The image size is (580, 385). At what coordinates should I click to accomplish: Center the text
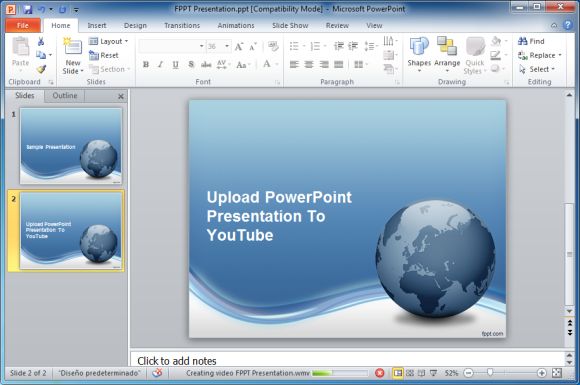[x=309, y=65]
